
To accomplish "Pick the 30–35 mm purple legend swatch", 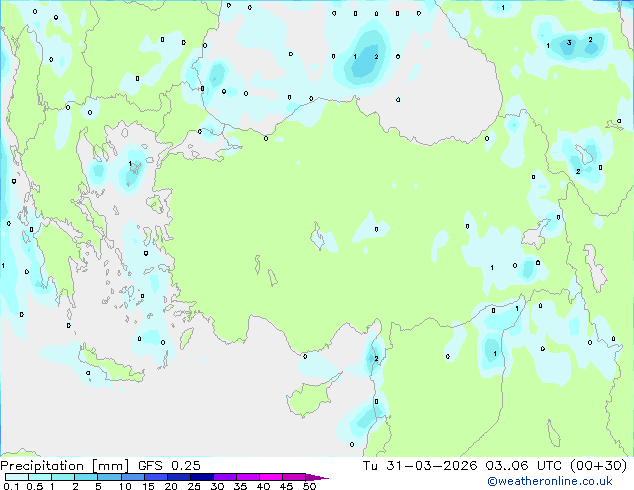I will pyautogui.click(x=225, y=477).
